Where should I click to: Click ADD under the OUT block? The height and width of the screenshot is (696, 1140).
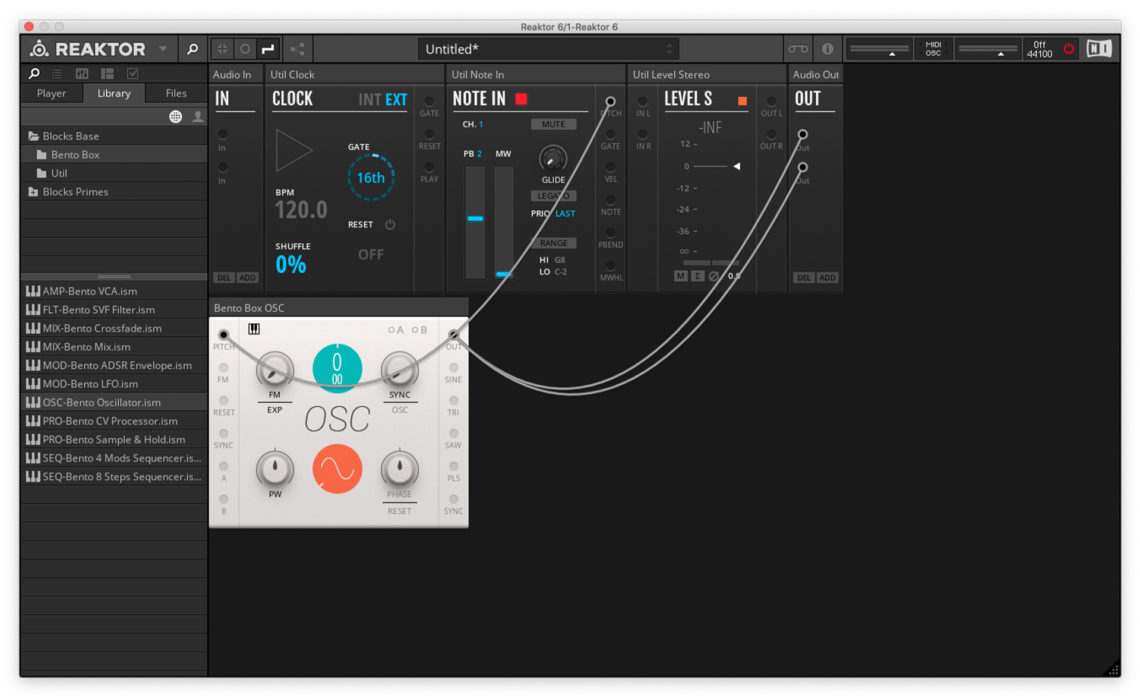[x=826, y=277]
